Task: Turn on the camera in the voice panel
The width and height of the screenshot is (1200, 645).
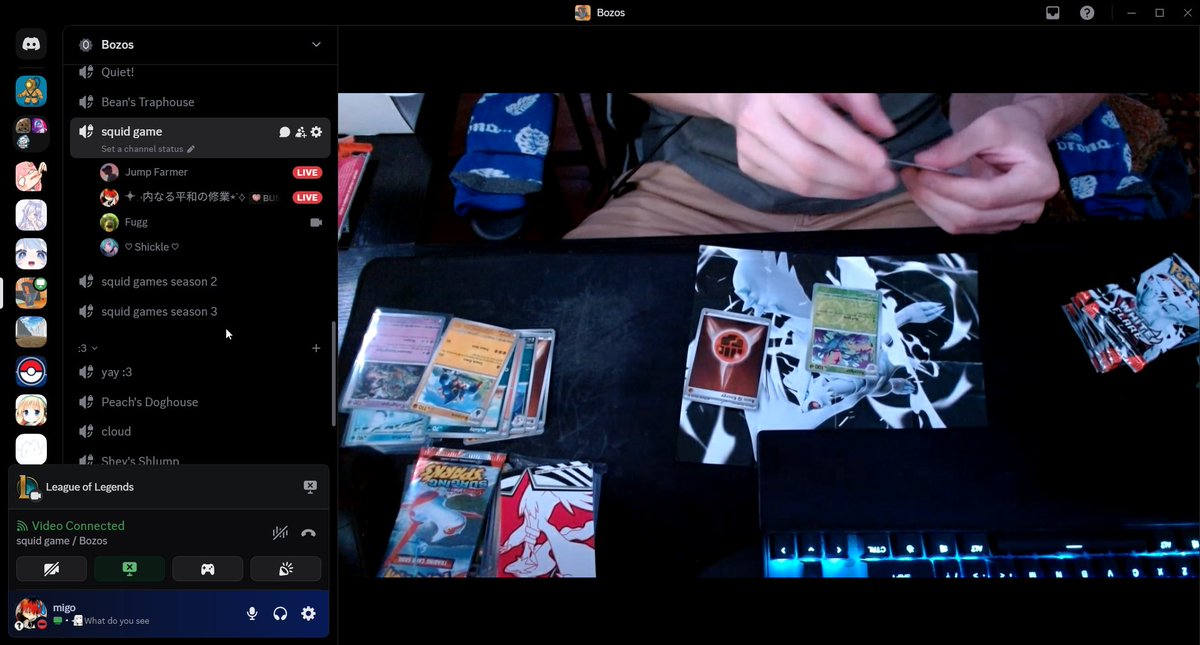Action: point(51,569)
